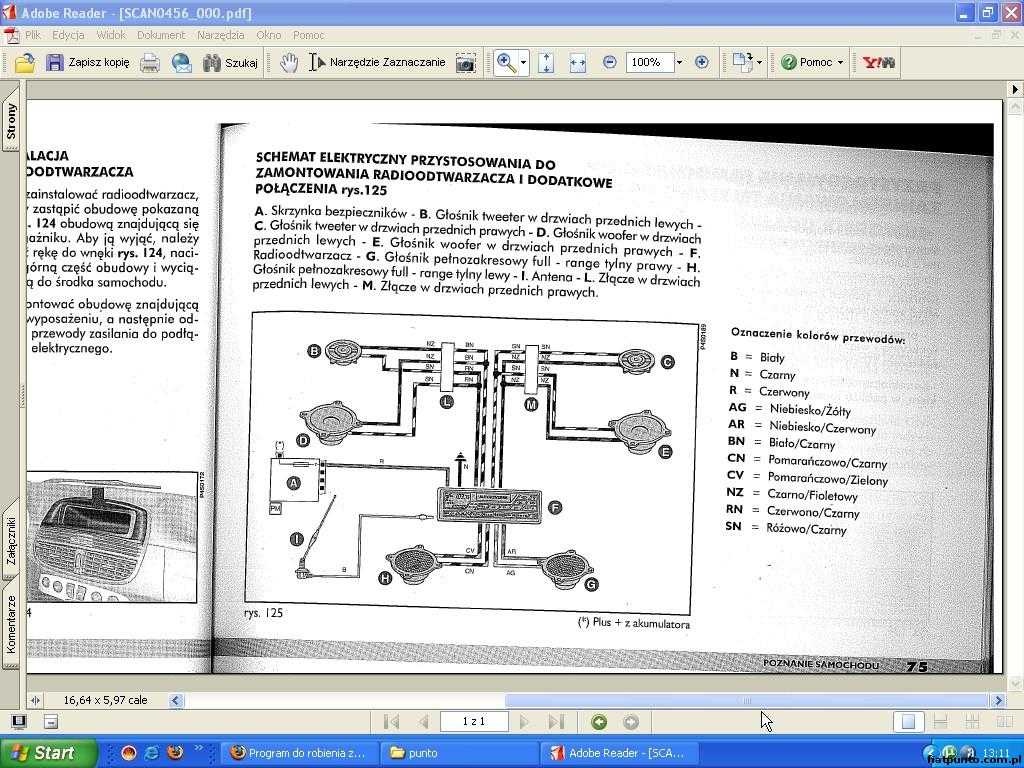This screenshot has width=1024, height=768.
Task: Launch Internet Explorer from quick launch
Action: point(152,752)
